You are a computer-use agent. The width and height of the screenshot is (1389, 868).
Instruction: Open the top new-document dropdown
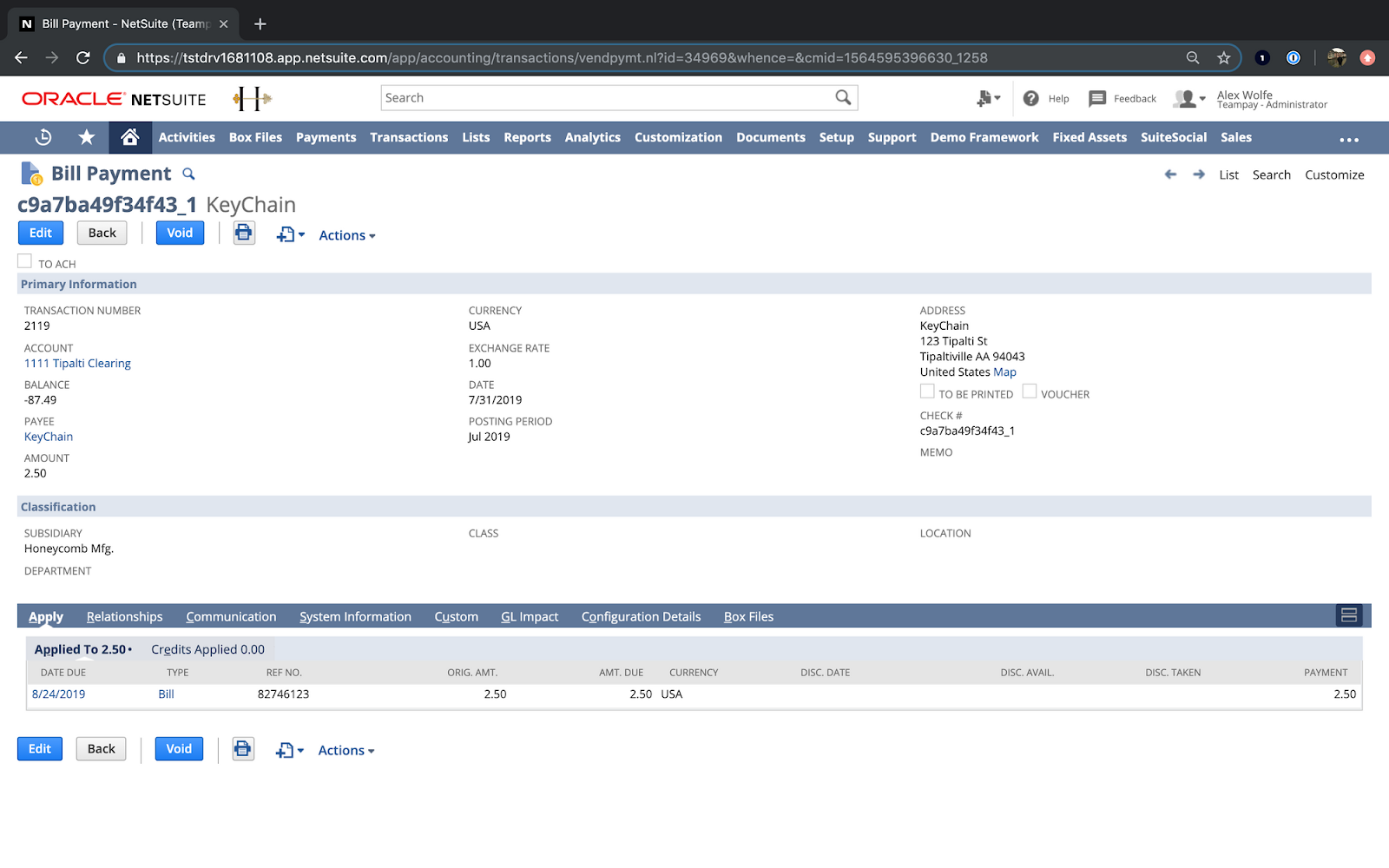point(291,235)
